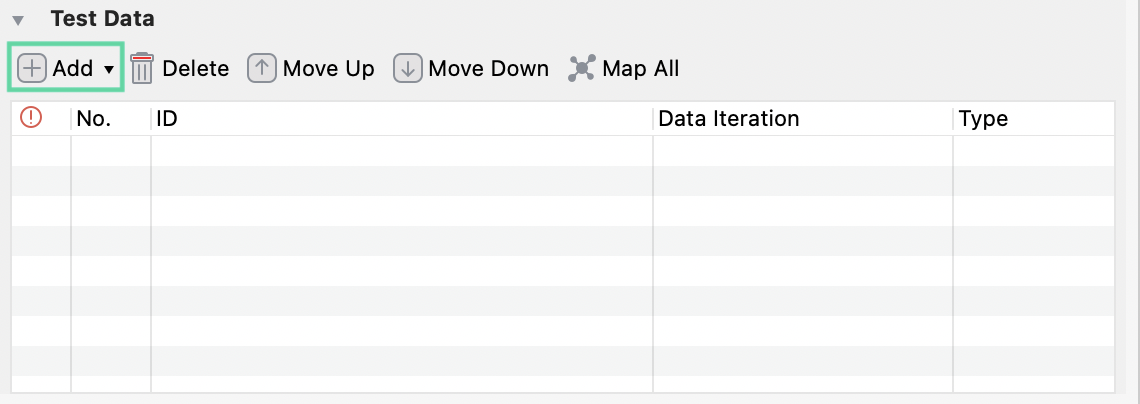The image size is (1140, 404).
Task: Open the Add dropdown arrow
Action: pyautogui.click(x=109, y=69)
